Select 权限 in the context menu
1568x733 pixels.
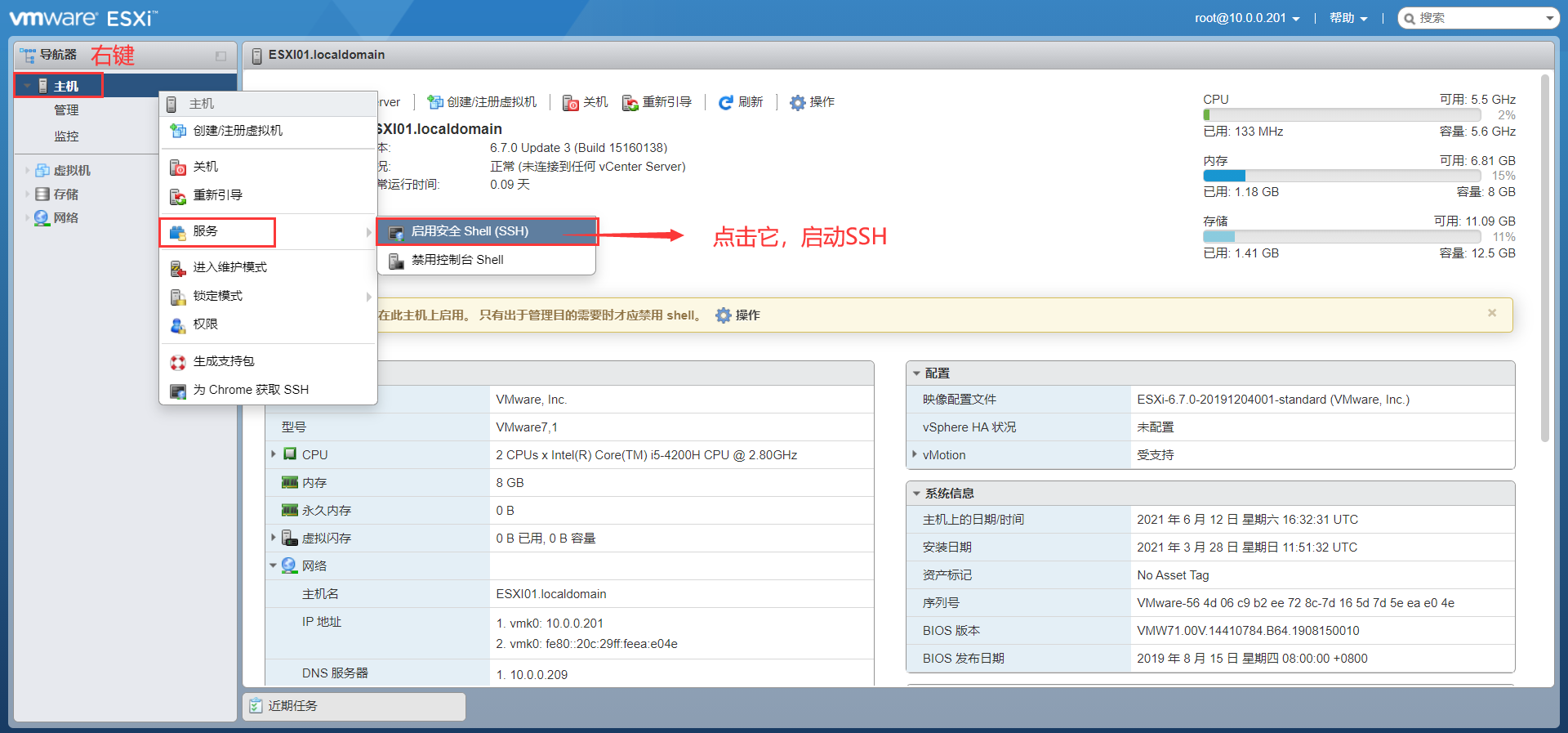pos(267,324)
